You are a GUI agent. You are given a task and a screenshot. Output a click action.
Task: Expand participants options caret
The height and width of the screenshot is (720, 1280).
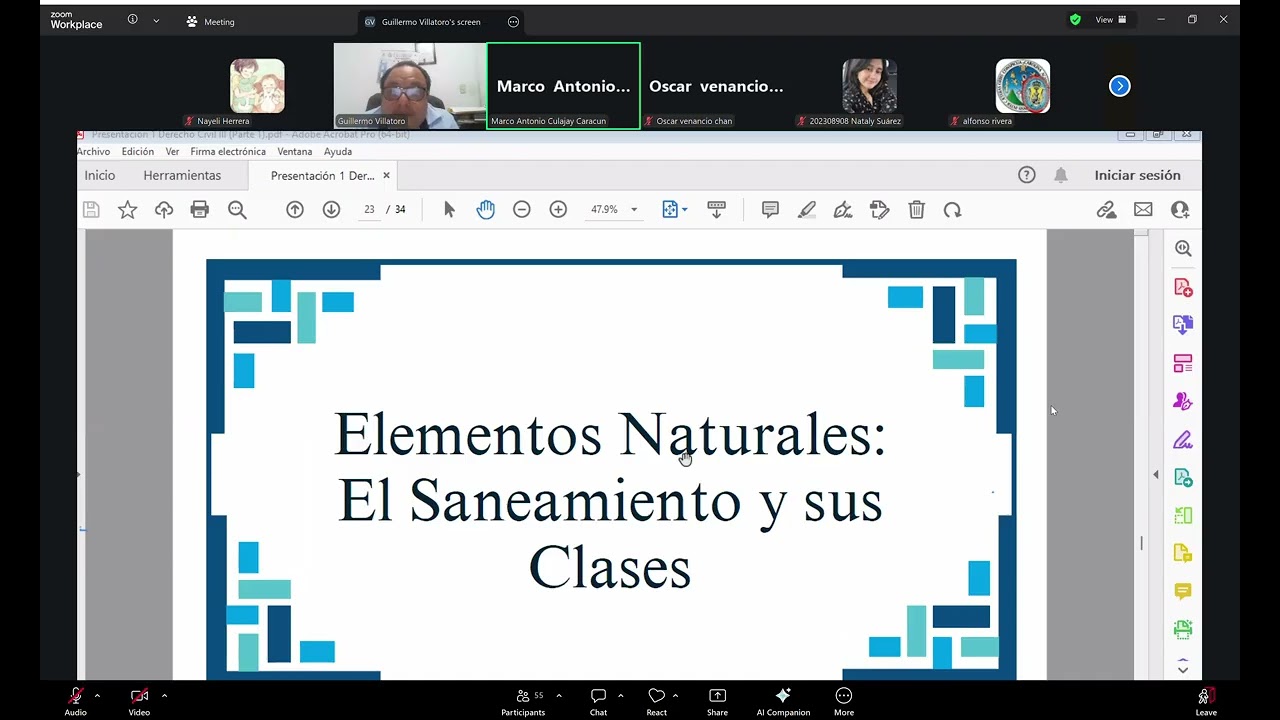(558, 695)
